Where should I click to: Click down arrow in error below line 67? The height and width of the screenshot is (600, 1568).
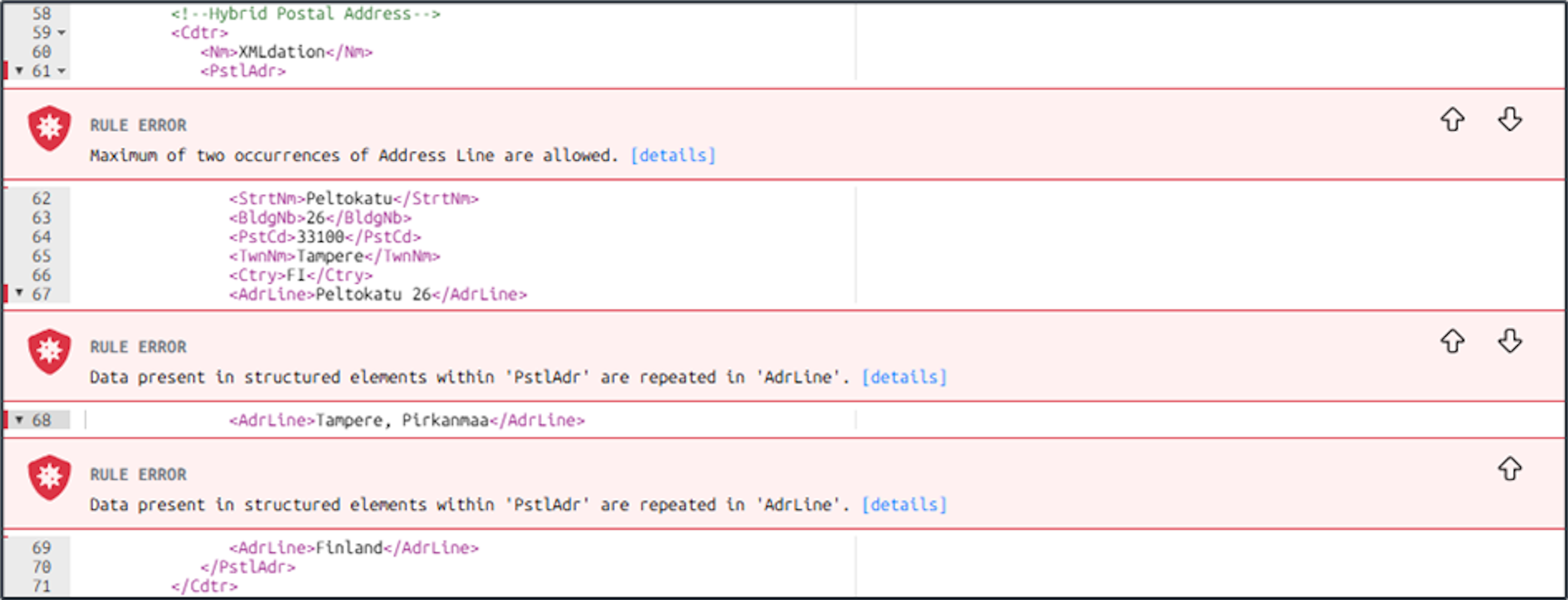point(1509,341)
